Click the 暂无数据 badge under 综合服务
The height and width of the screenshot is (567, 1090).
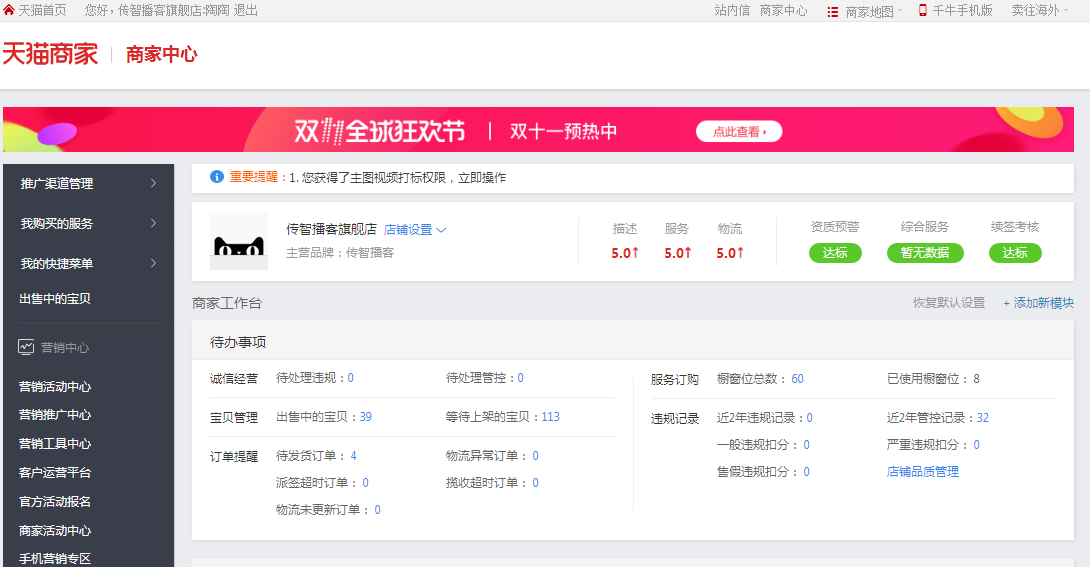pyautogui.click(x=925, y=253)
